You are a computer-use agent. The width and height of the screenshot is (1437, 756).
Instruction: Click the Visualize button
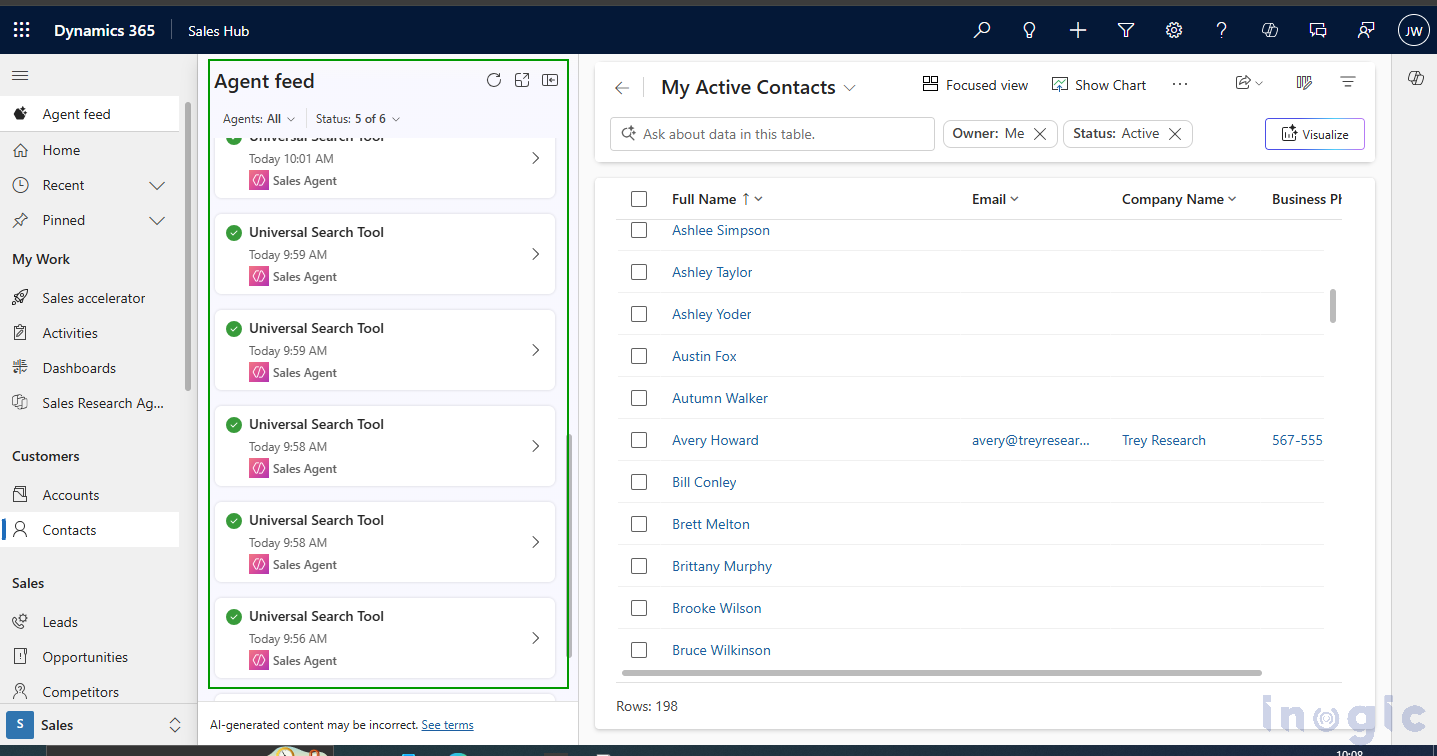tap(1314, 133)
